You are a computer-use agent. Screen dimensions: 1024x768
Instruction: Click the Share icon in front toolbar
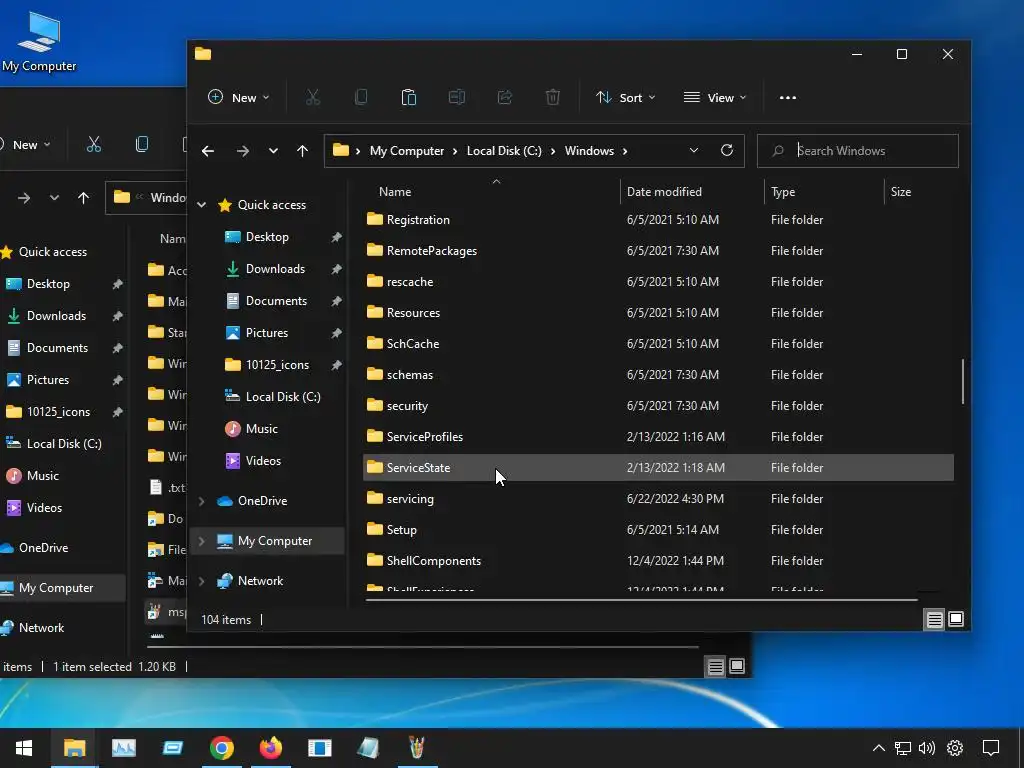pyautogui.click(x=505, y=97)
